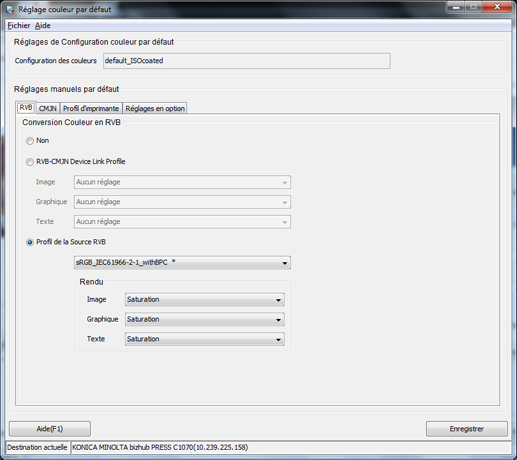517x460 pixels.
Task: Open the Rendu Image Saturation dropdown
Action: pos(205,300)
